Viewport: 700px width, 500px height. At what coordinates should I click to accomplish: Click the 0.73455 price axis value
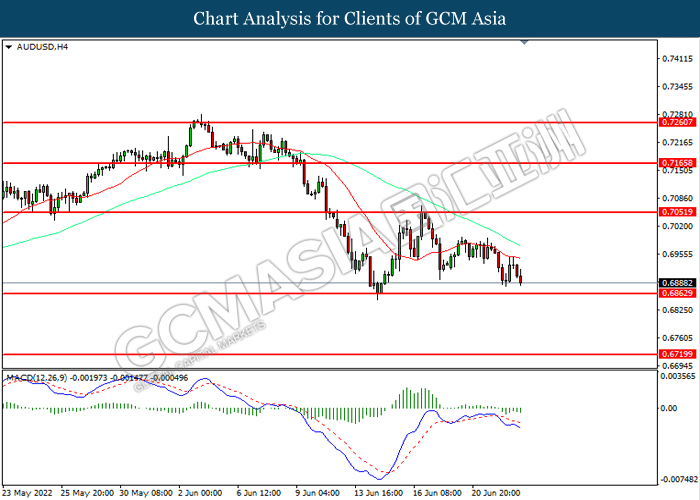(x=677, y=87)
